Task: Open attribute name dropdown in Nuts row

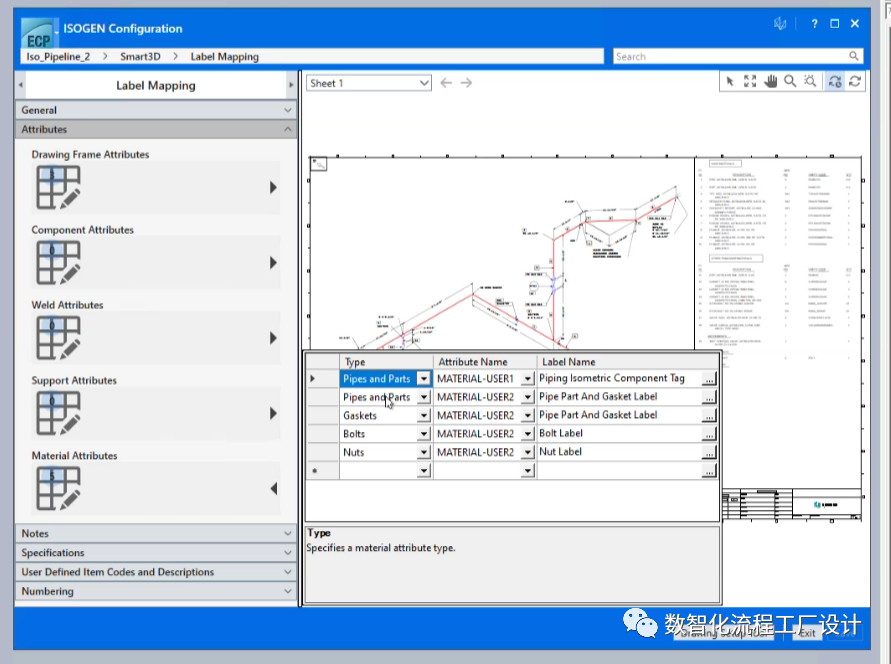Action: pos(528,453)
